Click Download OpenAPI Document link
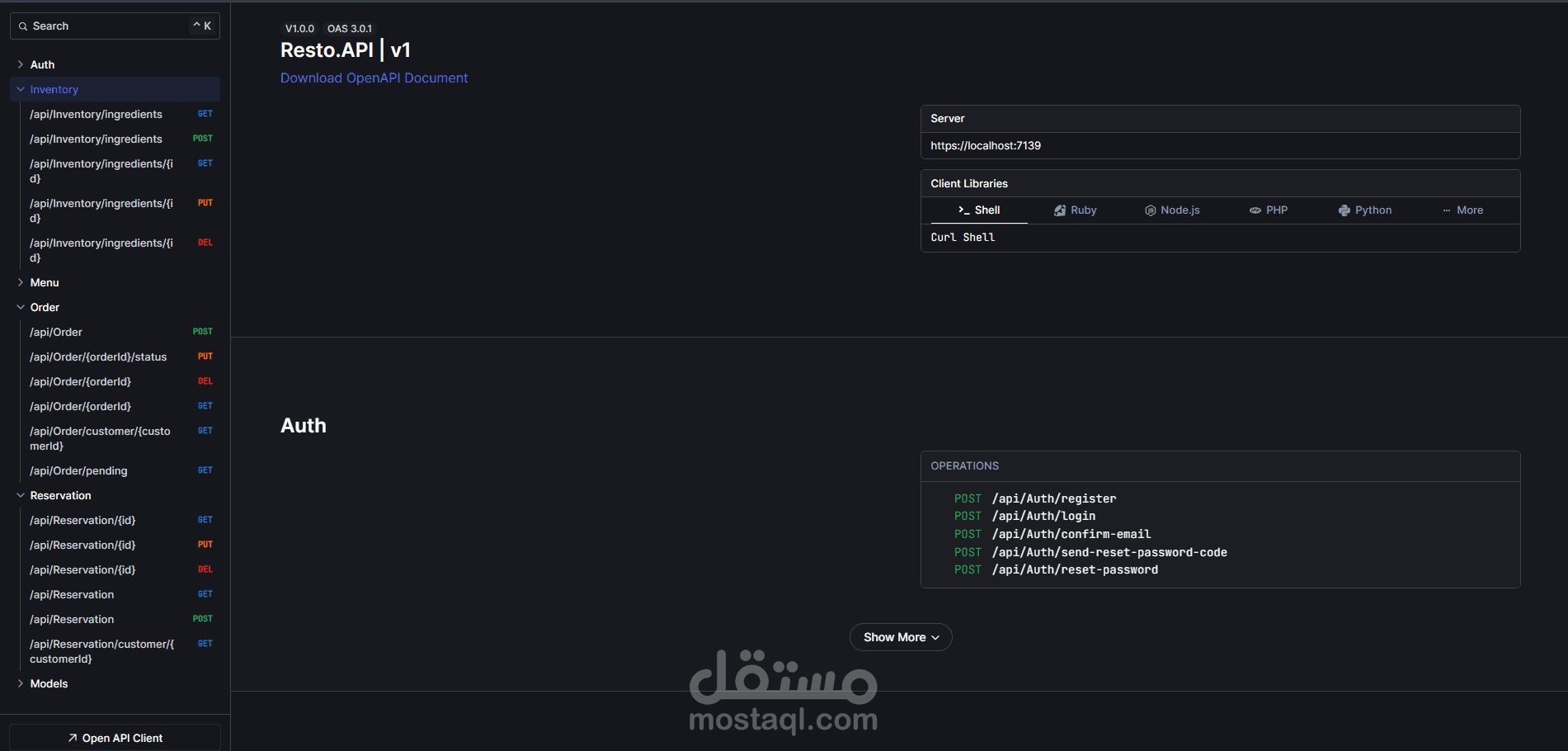Screen dimensions: 1568x751 click(374, 78)
